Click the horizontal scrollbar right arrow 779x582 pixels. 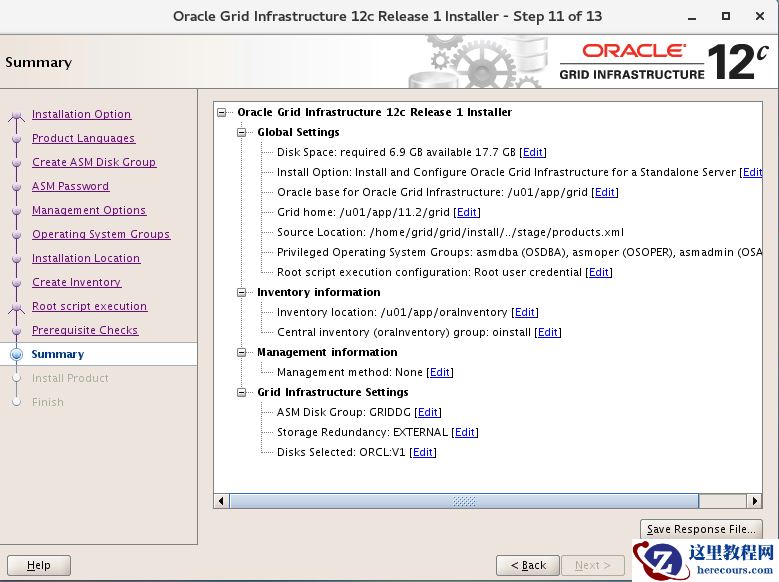tap(755, 500)
